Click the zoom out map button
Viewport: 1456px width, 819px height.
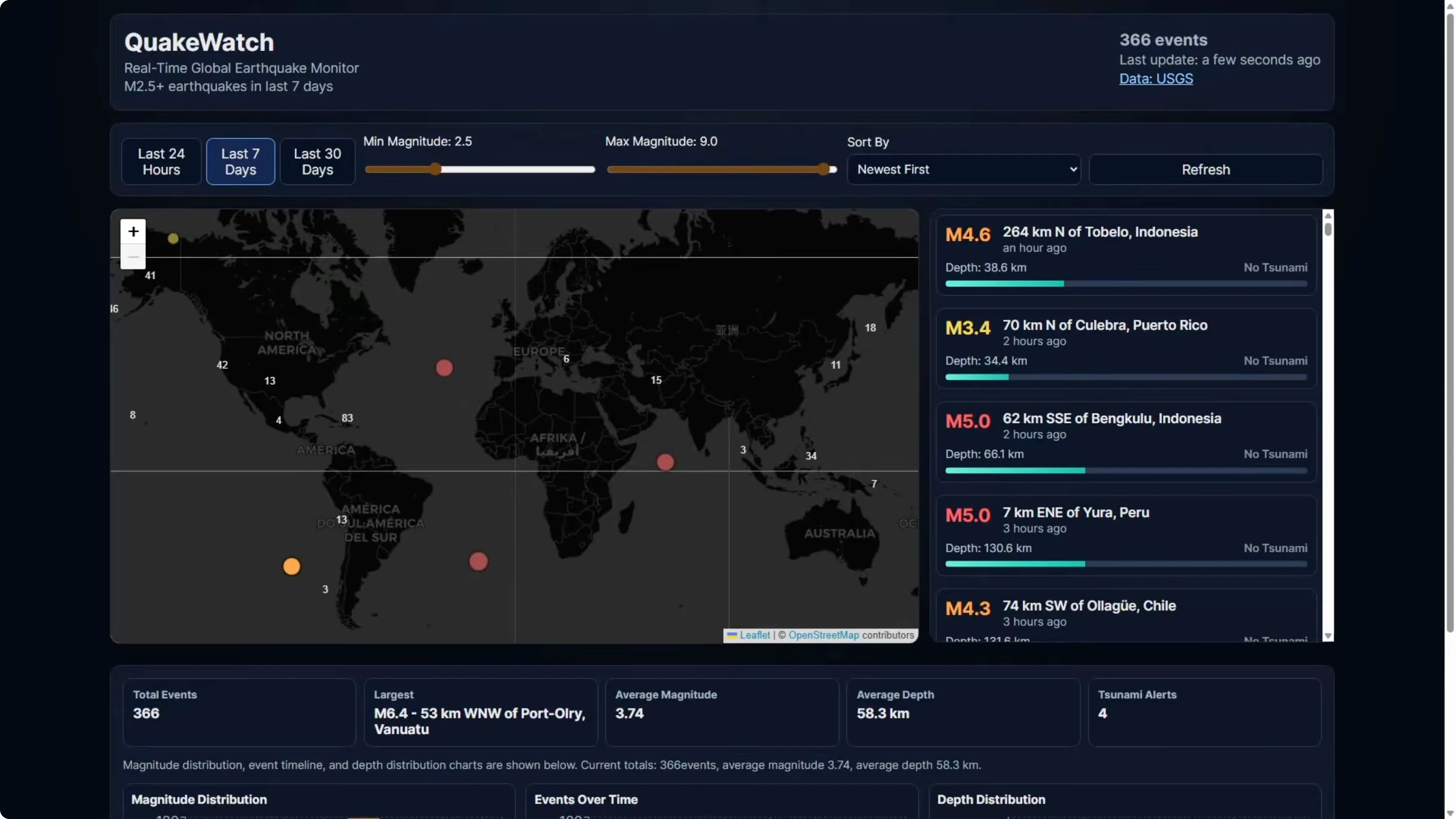pyautogui.click(x=133, y=257)
